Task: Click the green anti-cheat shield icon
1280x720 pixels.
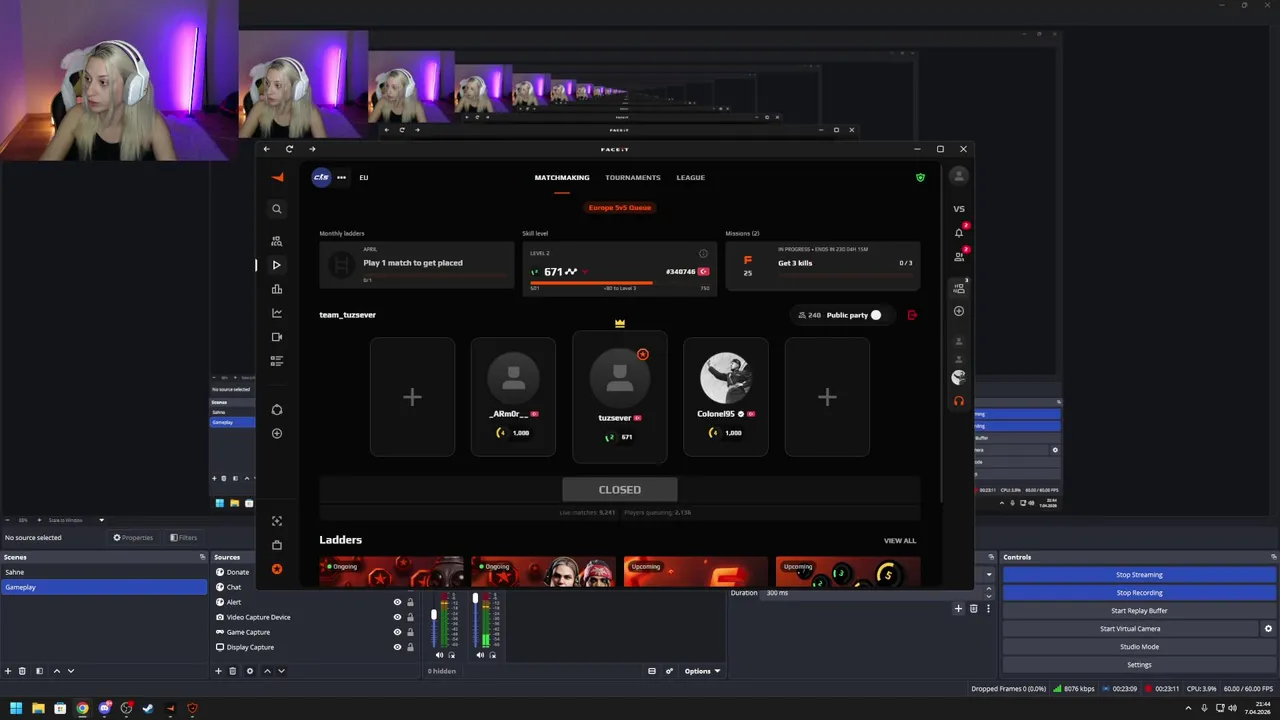Action: [x=920, y=177]
